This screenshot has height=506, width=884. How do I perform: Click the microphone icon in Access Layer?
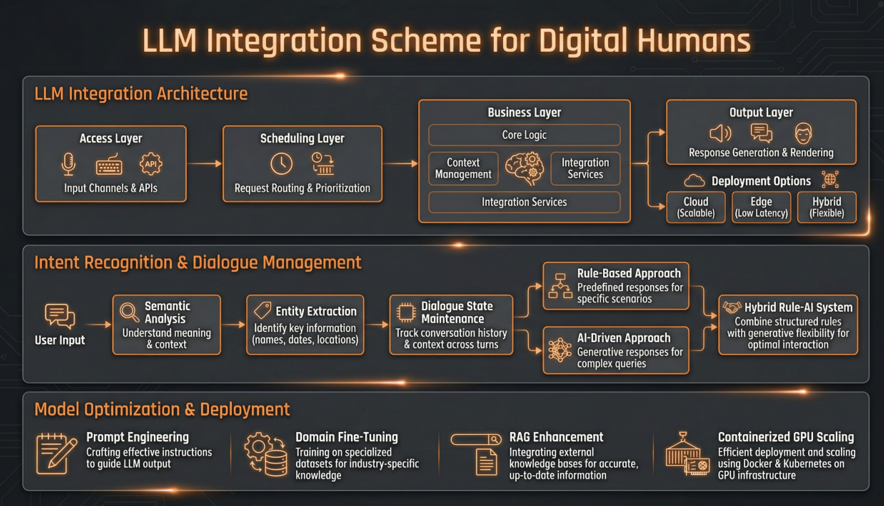point(68,164)
